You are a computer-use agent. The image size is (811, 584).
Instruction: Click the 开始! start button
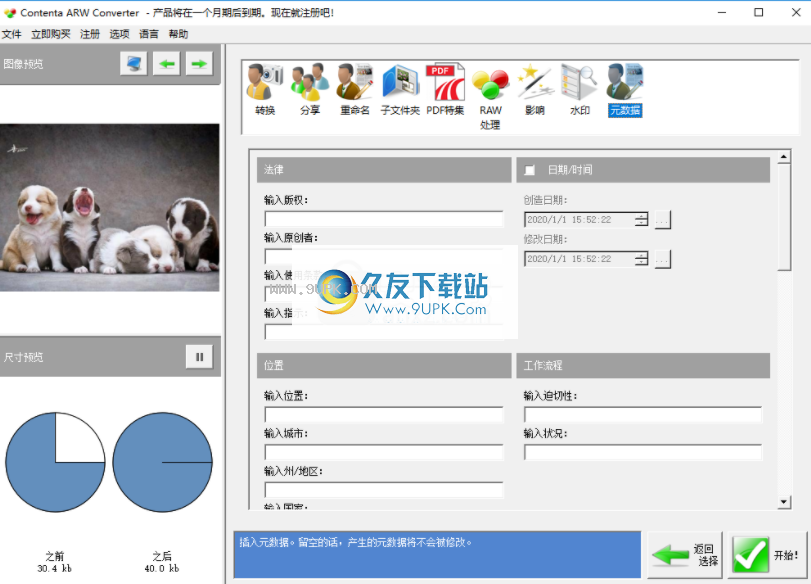[x=768, y=555]
